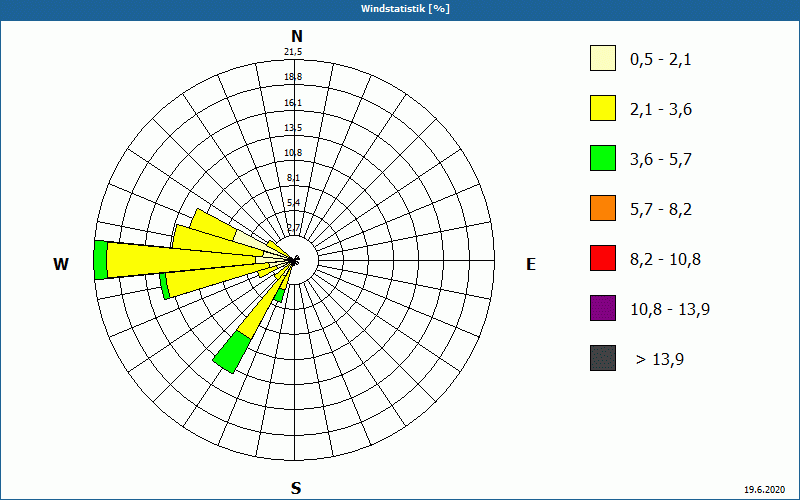
Task: Click the yellow 2,1 - 3,6 legend swatch
Action: [x=603, y=108]
